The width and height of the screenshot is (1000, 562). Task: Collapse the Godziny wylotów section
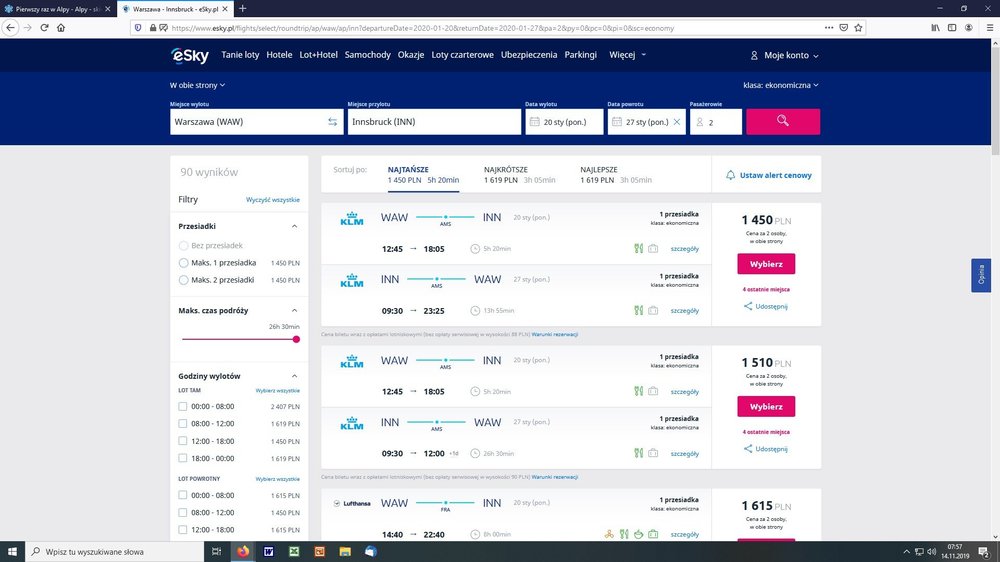(x=294, y=376)
